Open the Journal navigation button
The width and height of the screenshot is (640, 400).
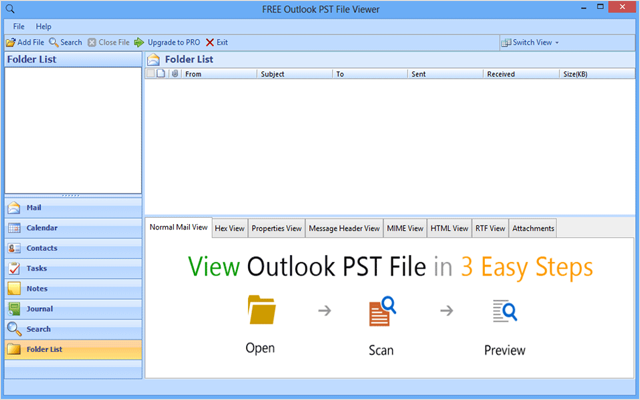point(73,309)
